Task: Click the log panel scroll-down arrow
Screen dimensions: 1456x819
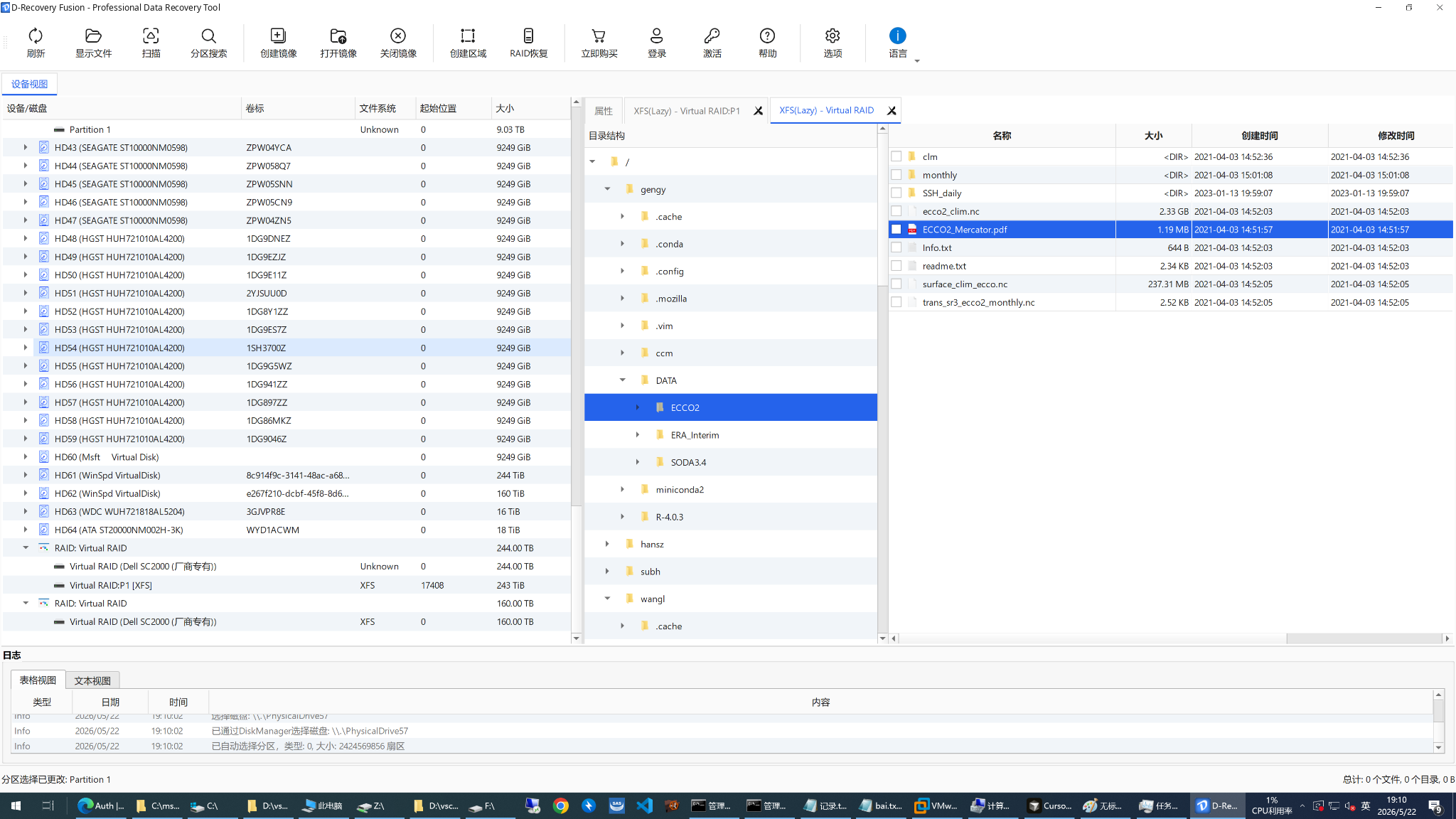Action: coord(1438,747)
